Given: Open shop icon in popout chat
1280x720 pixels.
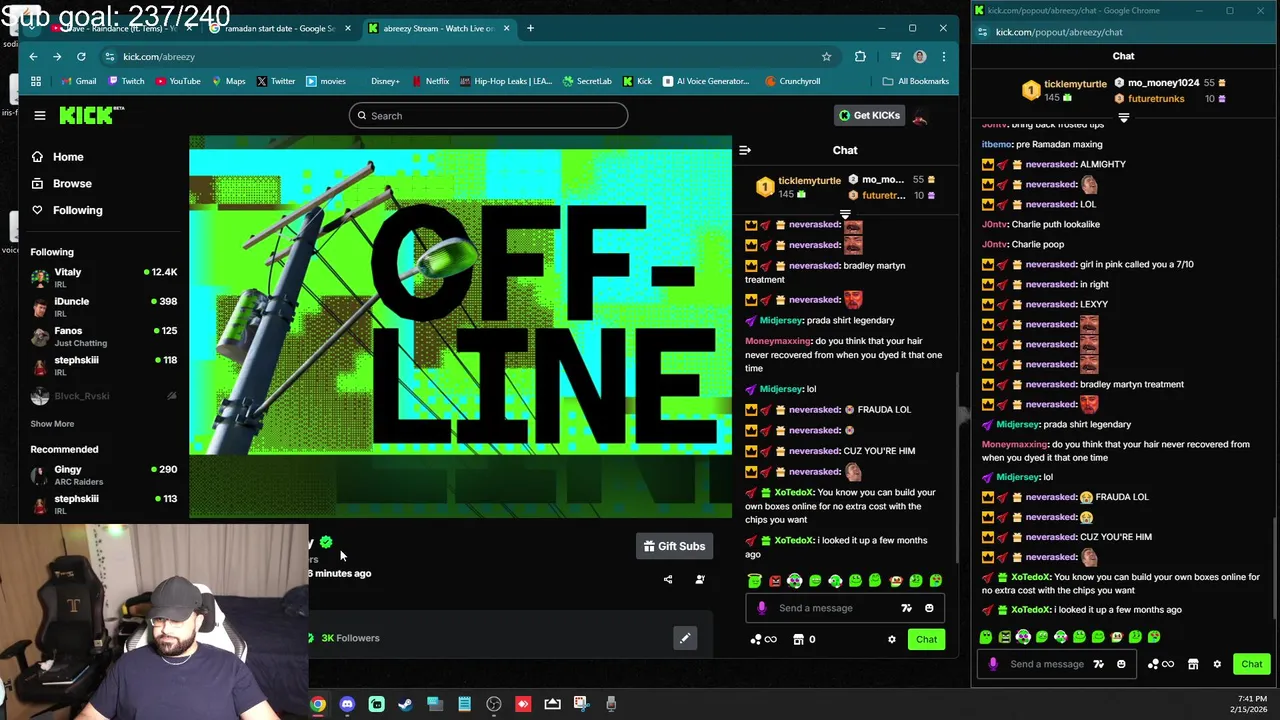Looking at the screenshot, I should pos(1193,664).
